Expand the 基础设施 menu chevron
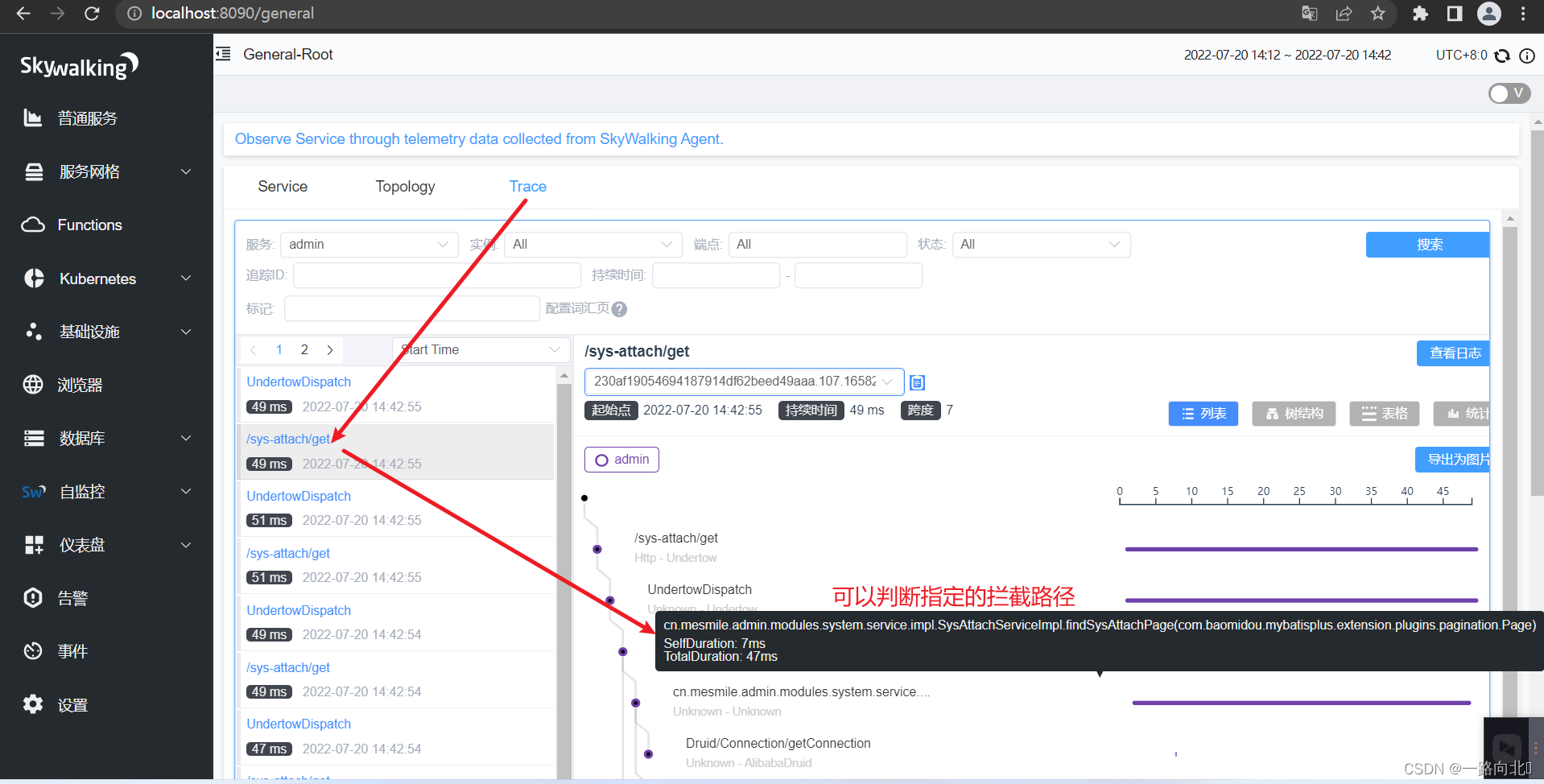 click(x=186, y=332)
